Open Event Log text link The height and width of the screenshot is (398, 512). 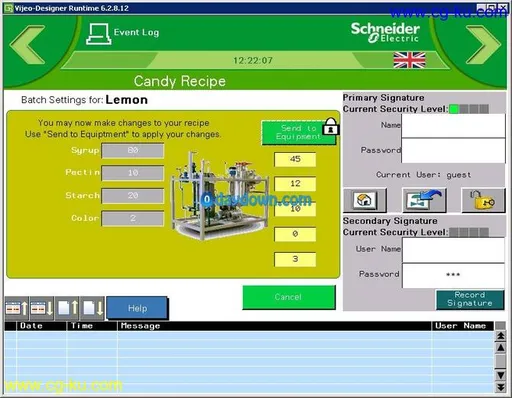point(136,32)
